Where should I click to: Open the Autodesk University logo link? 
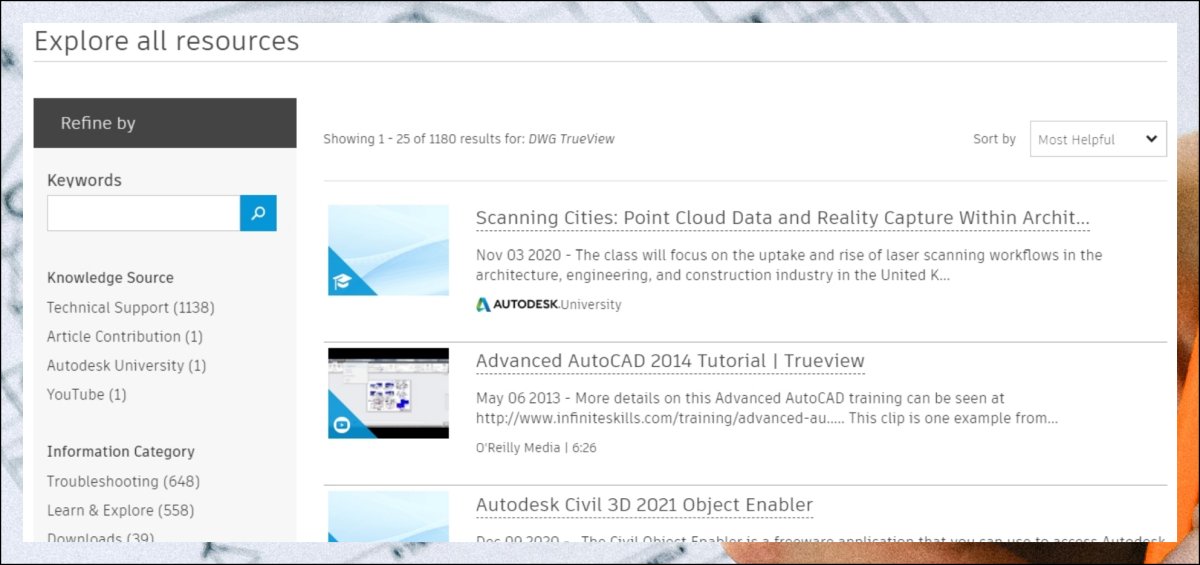pyautogui.click(x=548, y=305)
